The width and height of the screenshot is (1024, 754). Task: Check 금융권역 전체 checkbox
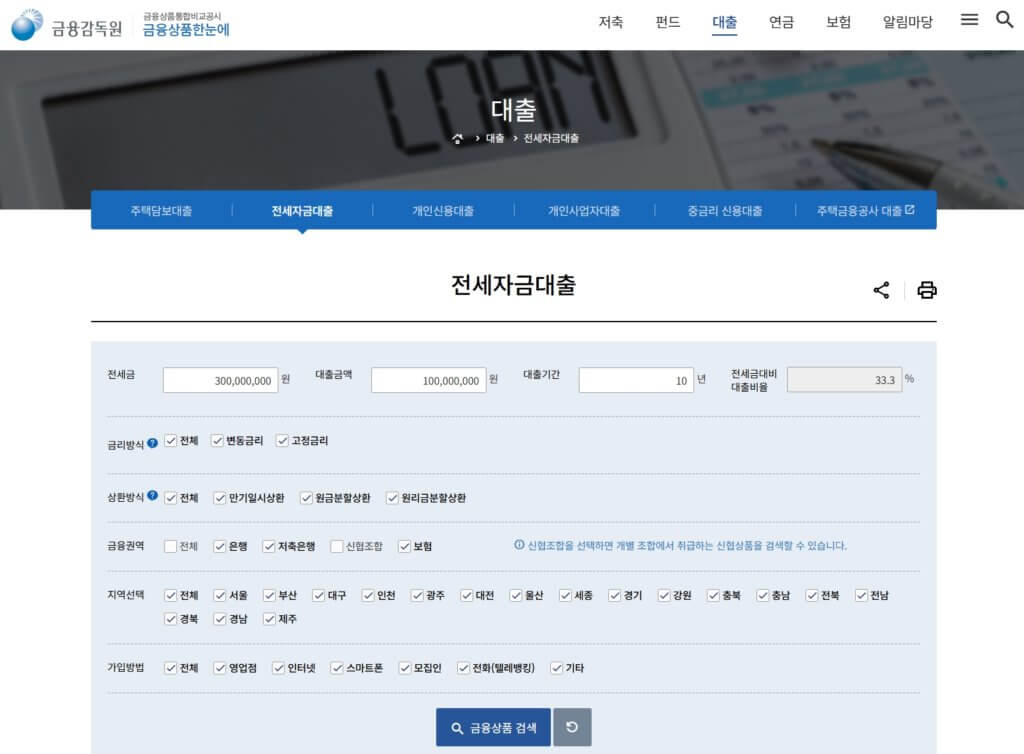click(170, 546)
